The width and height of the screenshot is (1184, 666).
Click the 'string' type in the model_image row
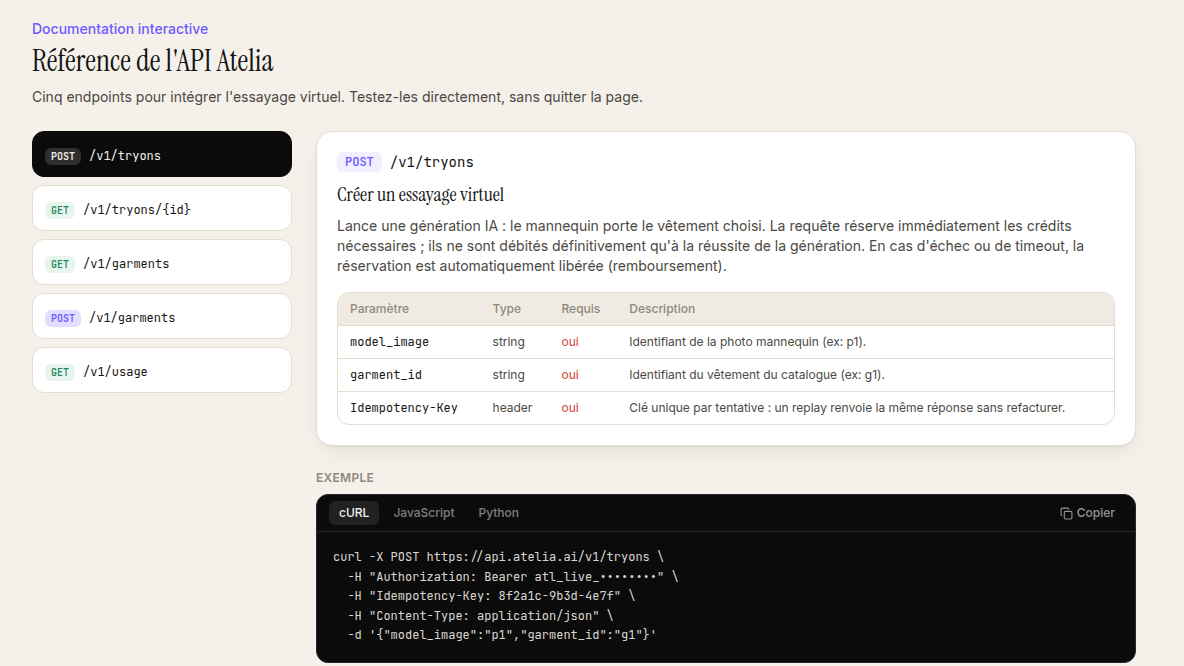508,342
